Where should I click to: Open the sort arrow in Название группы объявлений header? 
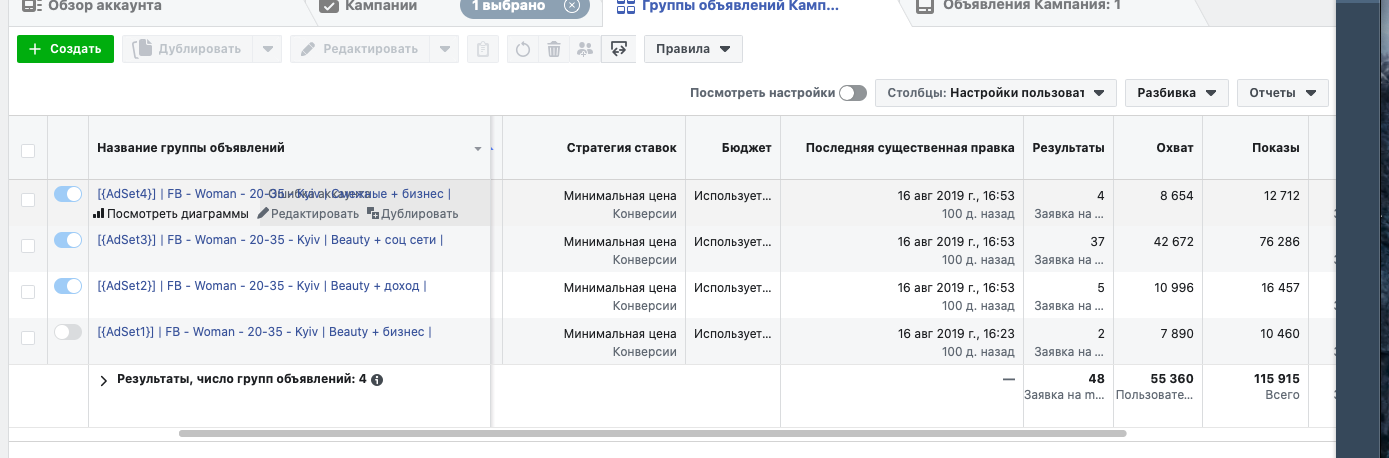click(478, 149)
